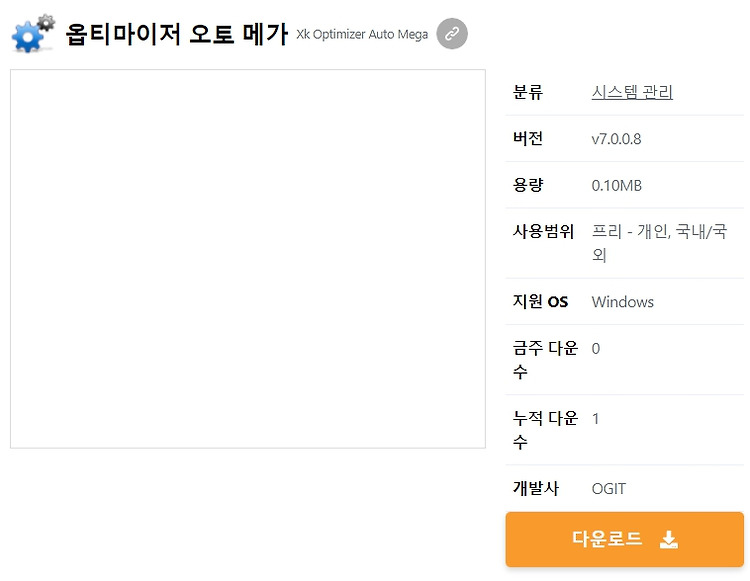Click the 분류 label
The width and height of the screenshot is (750, 581).
click(x=528, y=92)
